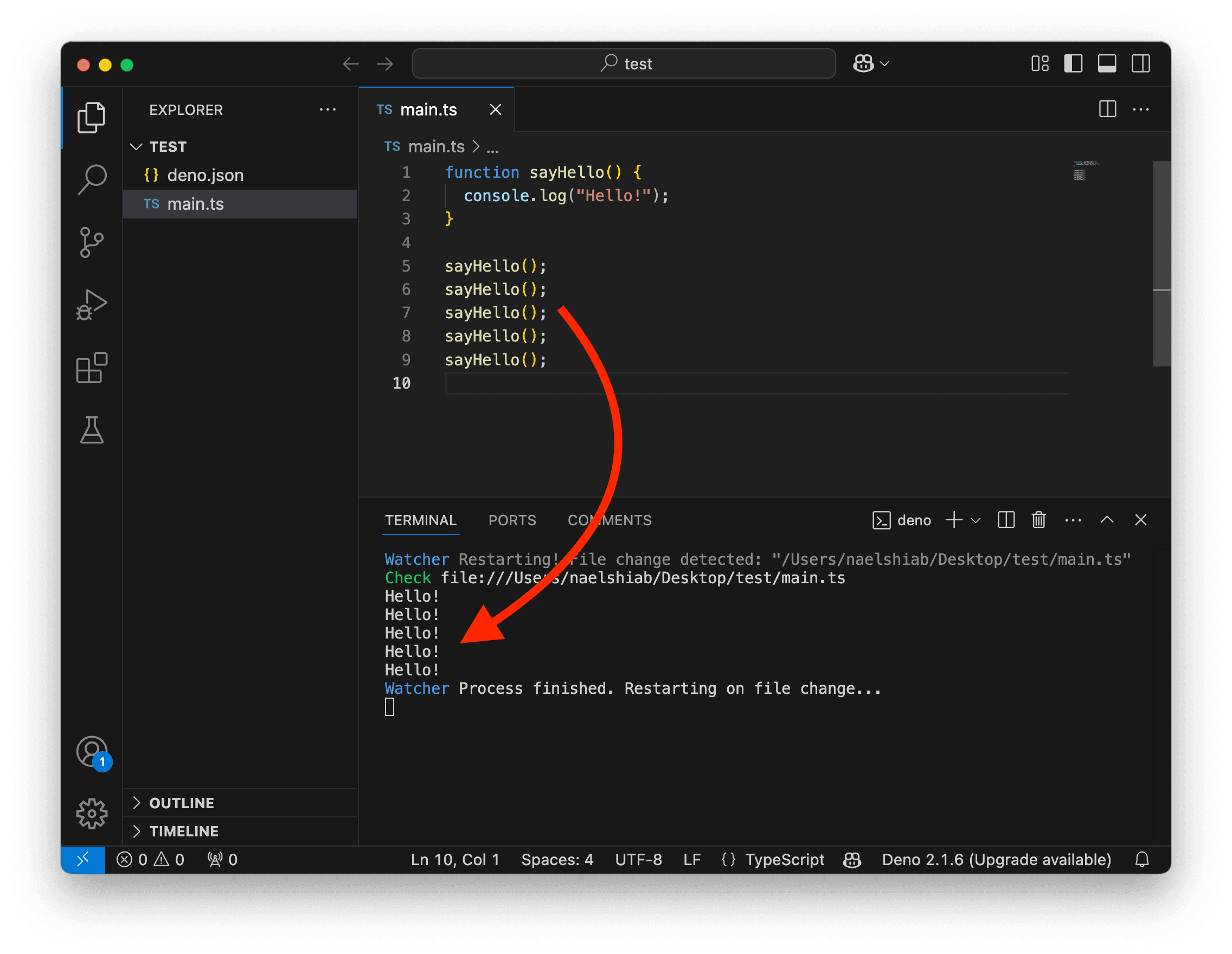This screenshot has height=954, width=1232.
Task: Open the Copilot menu in title bar
Action: point(870,64)
